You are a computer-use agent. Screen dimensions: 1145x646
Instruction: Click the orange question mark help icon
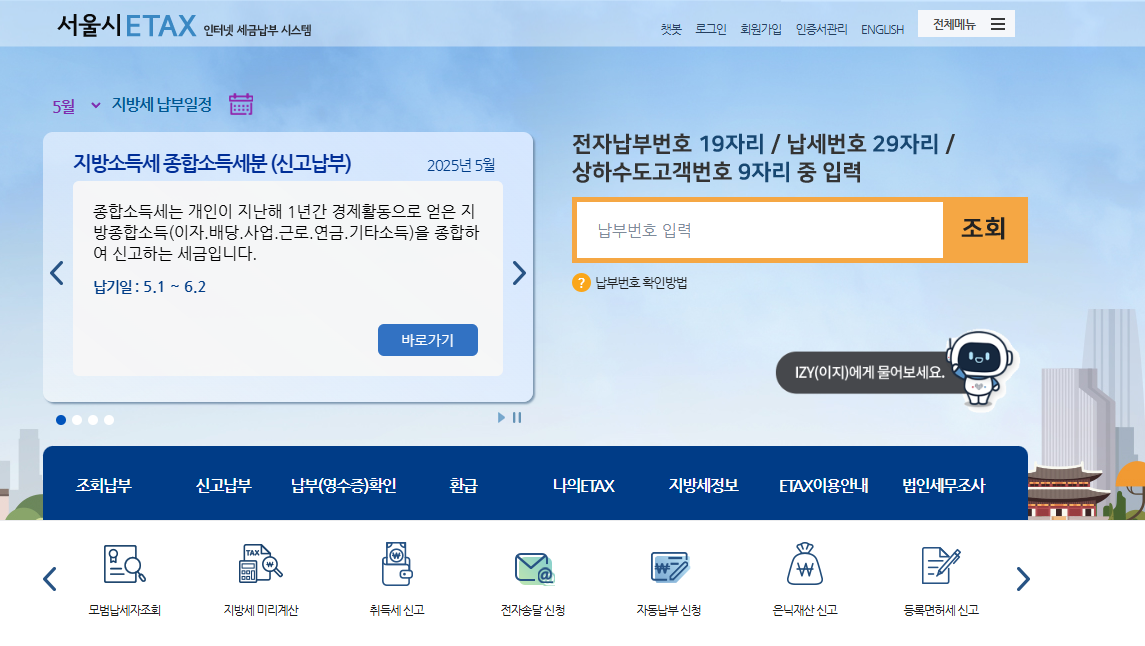point(581,282)
